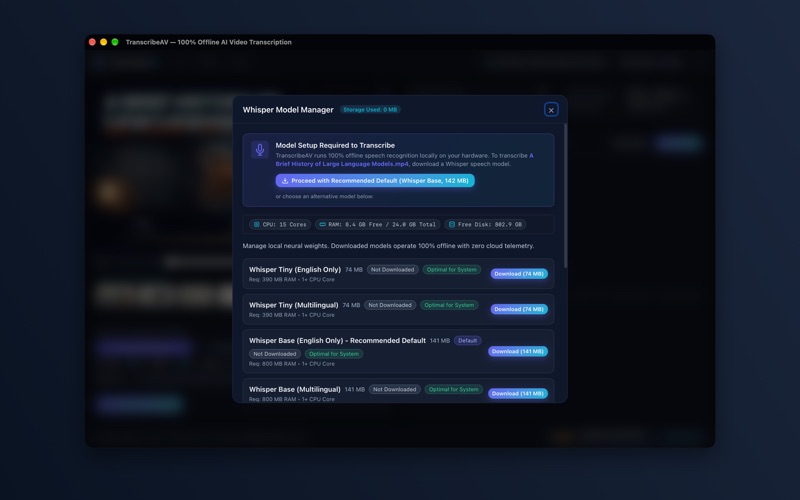Click Not Downloaded badge for Base Multilingual
Image resolution: width=800 pixels, height=500 pixels.
point(394,389)
